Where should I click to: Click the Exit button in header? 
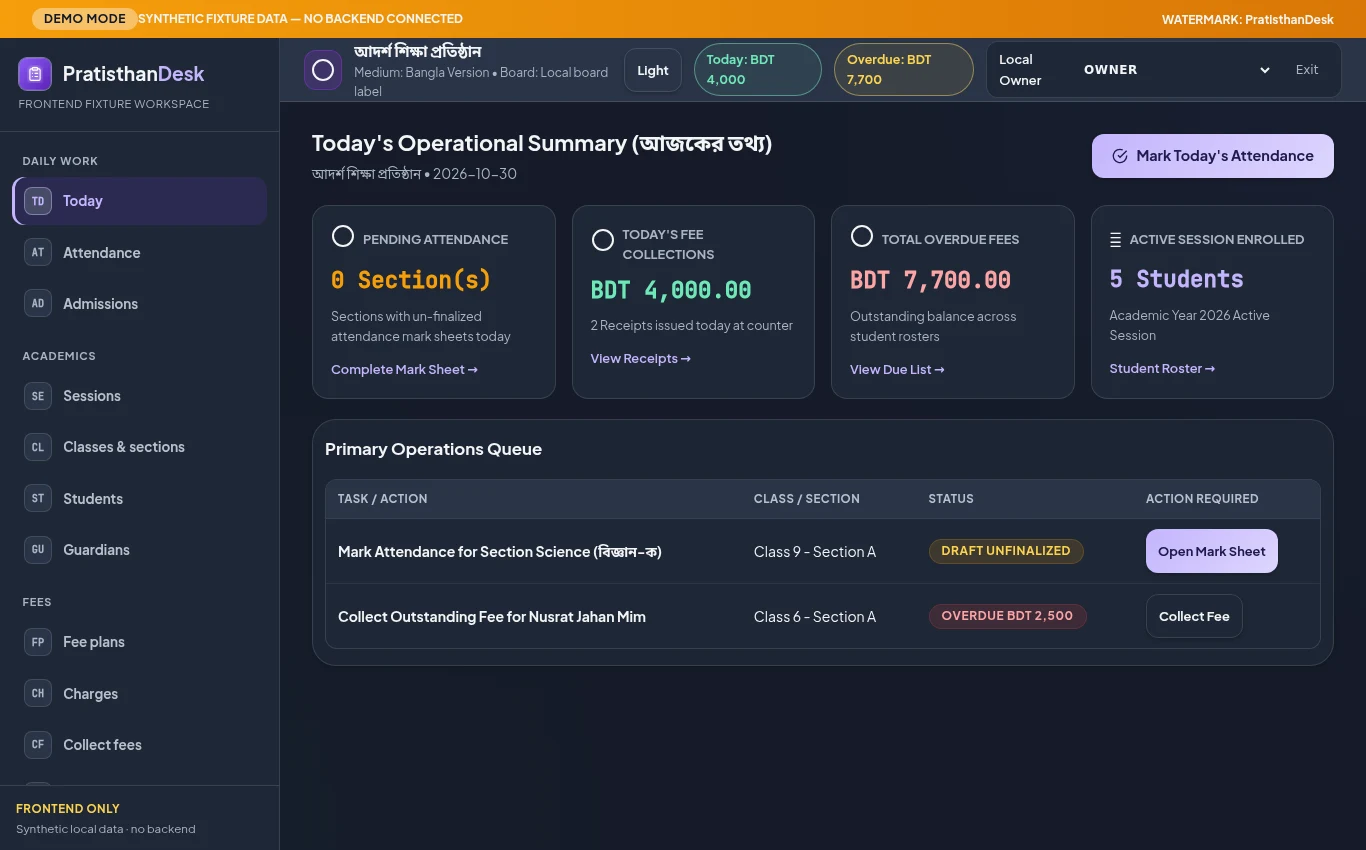point(1307,70)
